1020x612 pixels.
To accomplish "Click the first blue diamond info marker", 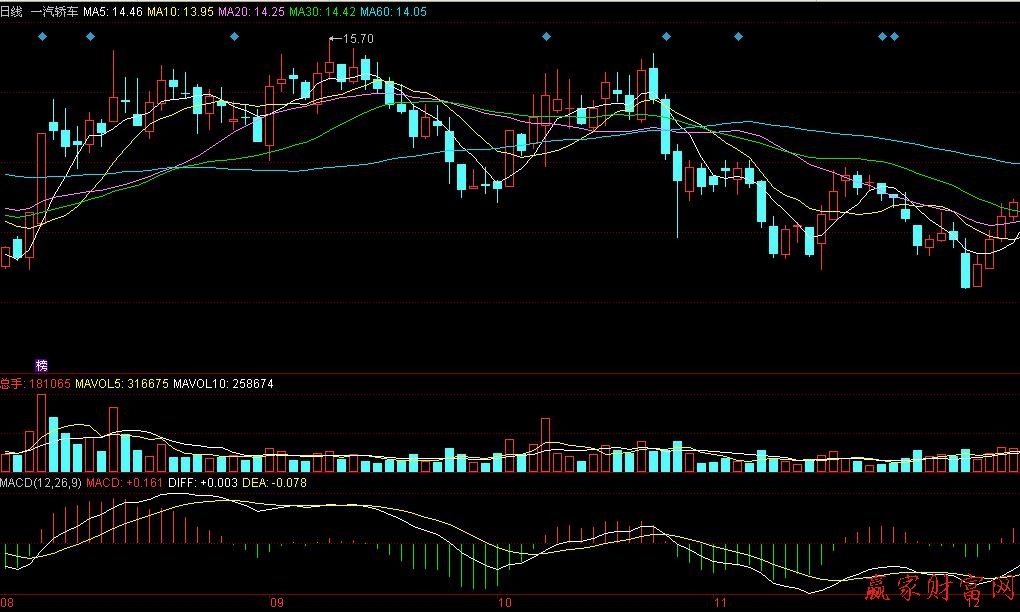I will point(42,37).
